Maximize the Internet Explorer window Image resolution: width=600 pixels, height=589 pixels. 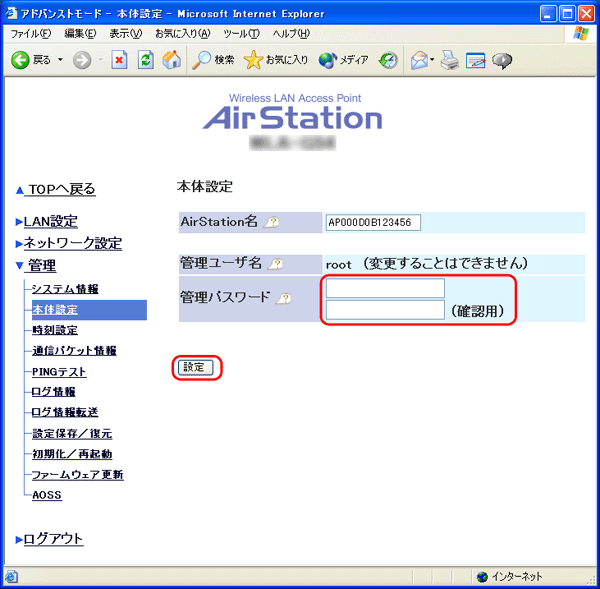point(567,14)
